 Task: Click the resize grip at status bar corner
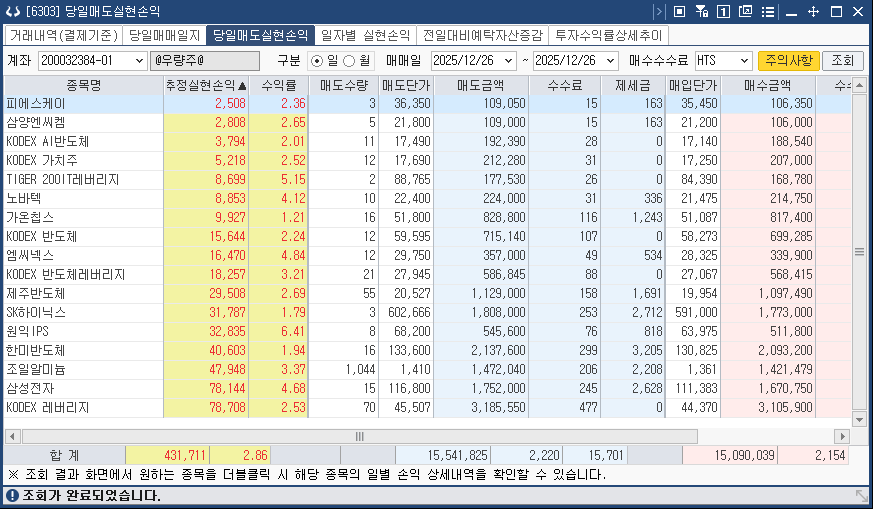click(862, 495)
